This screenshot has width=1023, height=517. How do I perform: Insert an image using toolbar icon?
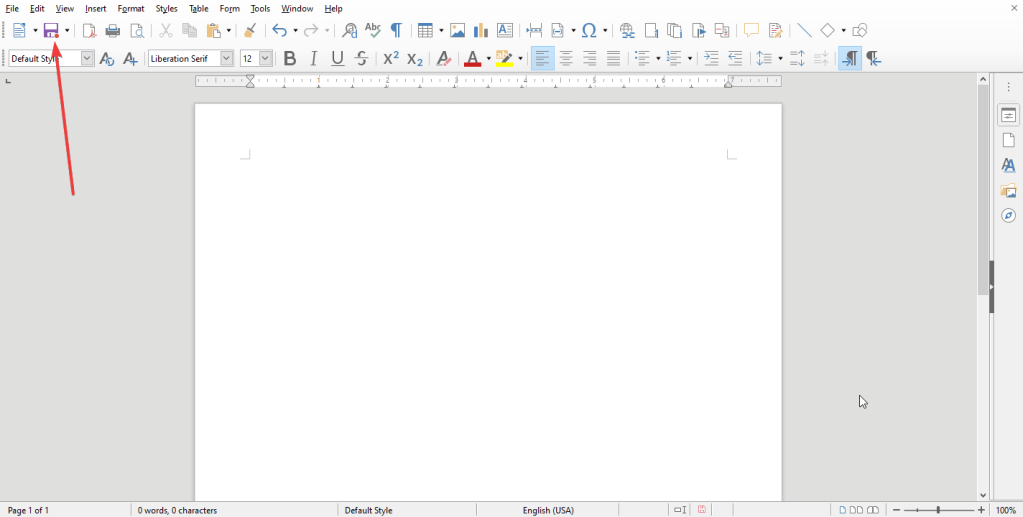click(x=457, y=31)
